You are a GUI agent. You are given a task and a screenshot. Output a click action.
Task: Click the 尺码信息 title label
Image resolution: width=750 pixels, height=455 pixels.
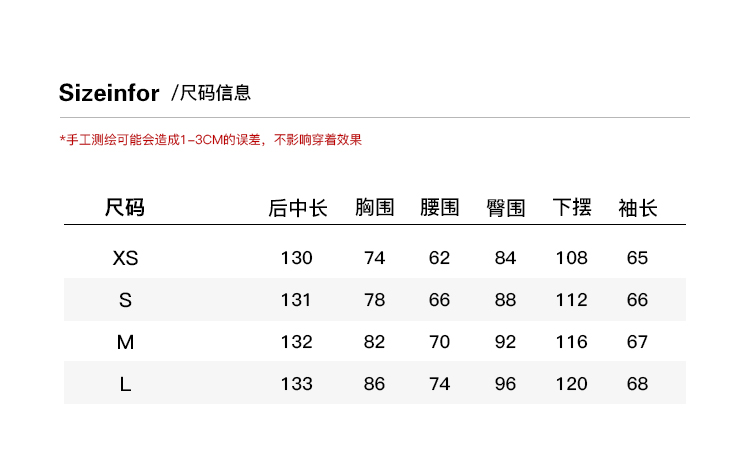tap(215, 94)
